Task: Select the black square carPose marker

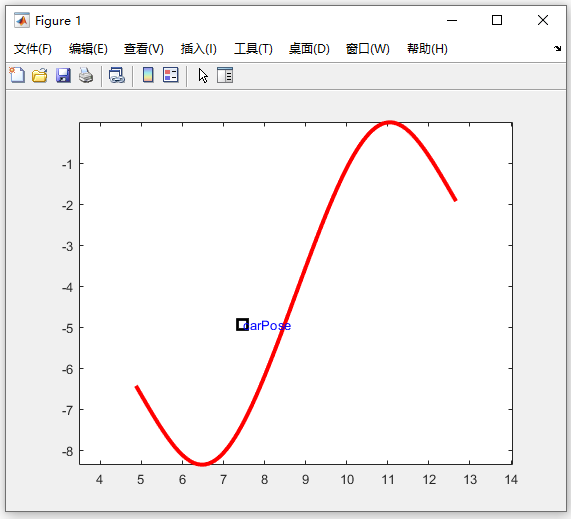Action: (243, 325)
